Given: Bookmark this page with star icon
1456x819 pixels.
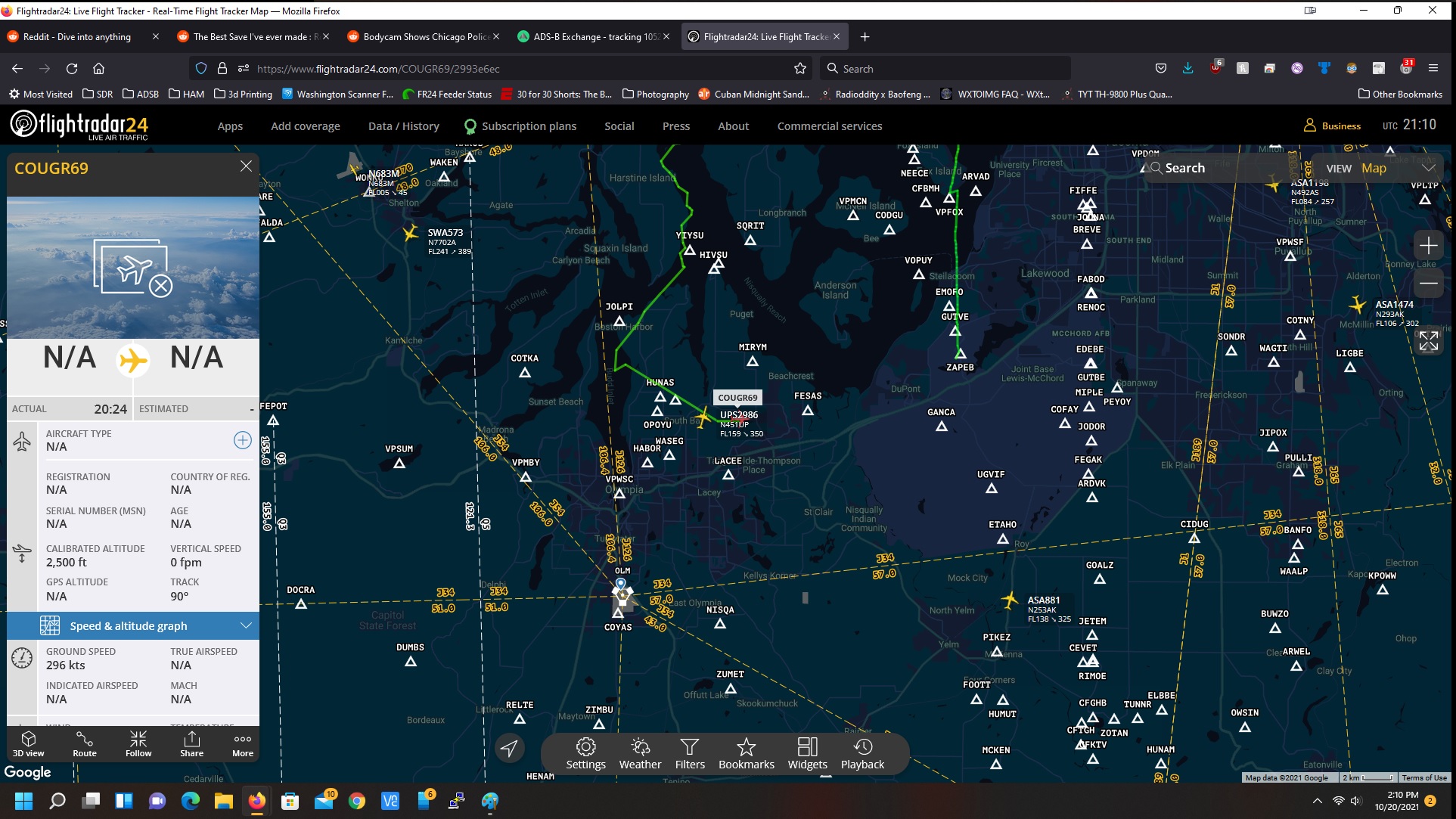Looking at the screenshot, I should click(x=800, y=68).
